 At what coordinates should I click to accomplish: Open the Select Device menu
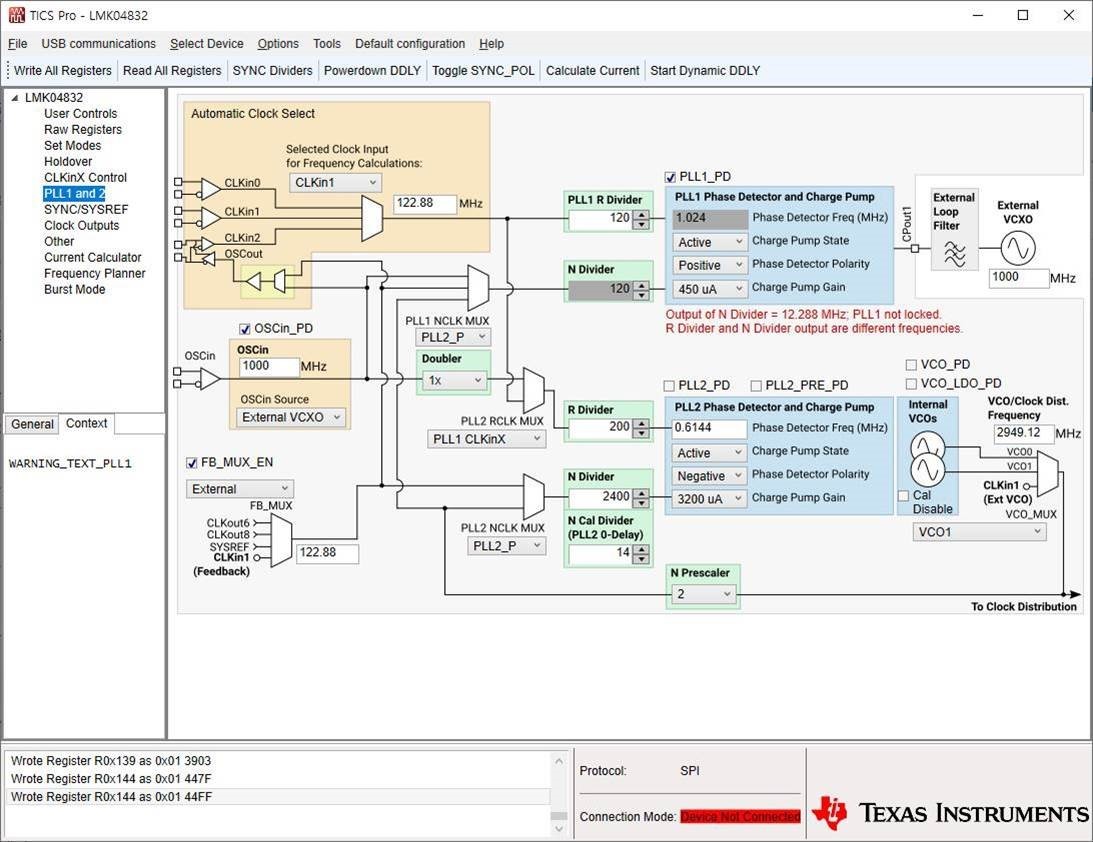click(x=206, y=44)
